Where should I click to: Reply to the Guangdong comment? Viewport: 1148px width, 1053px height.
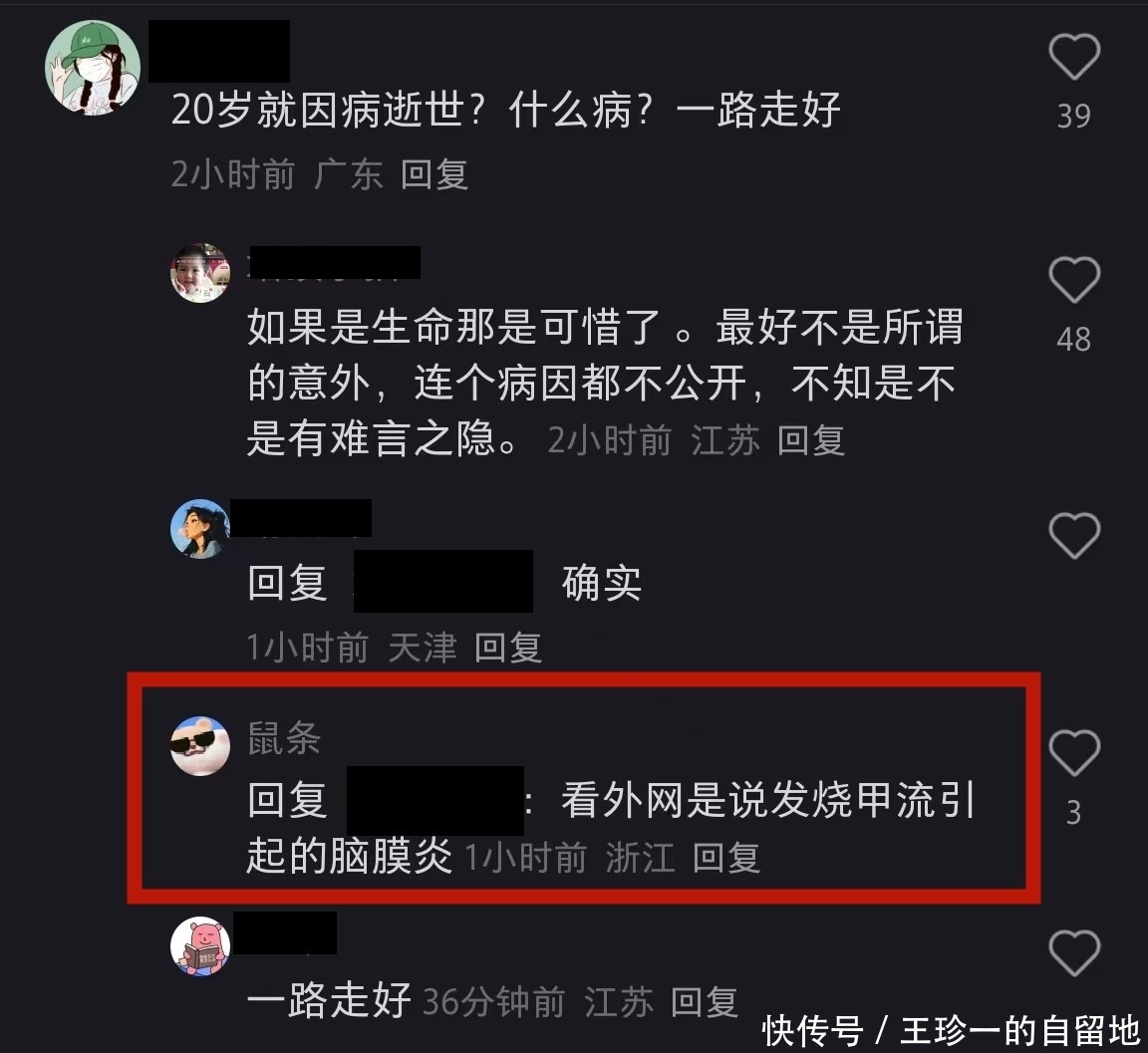(434, 175)
